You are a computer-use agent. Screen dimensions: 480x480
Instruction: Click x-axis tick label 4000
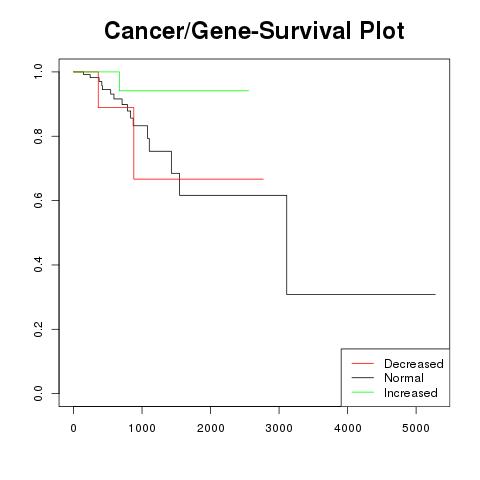(x=348, y=428)
